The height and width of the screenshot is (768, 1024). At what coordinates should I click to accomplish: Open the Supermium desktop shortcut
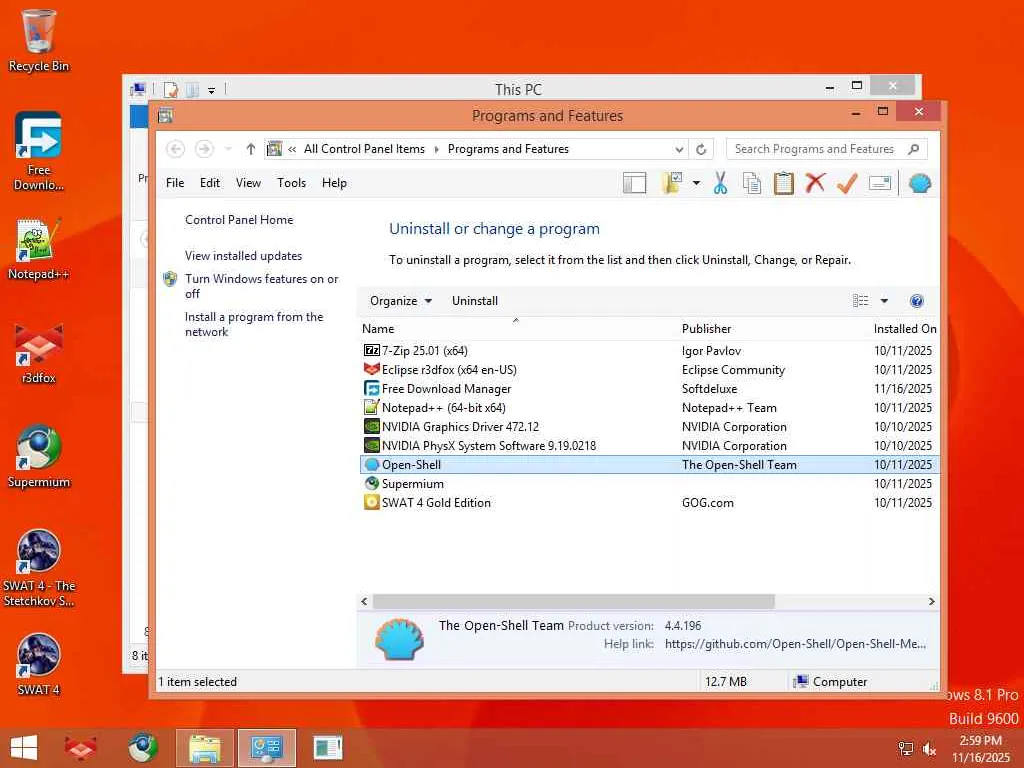pos(39,456)
